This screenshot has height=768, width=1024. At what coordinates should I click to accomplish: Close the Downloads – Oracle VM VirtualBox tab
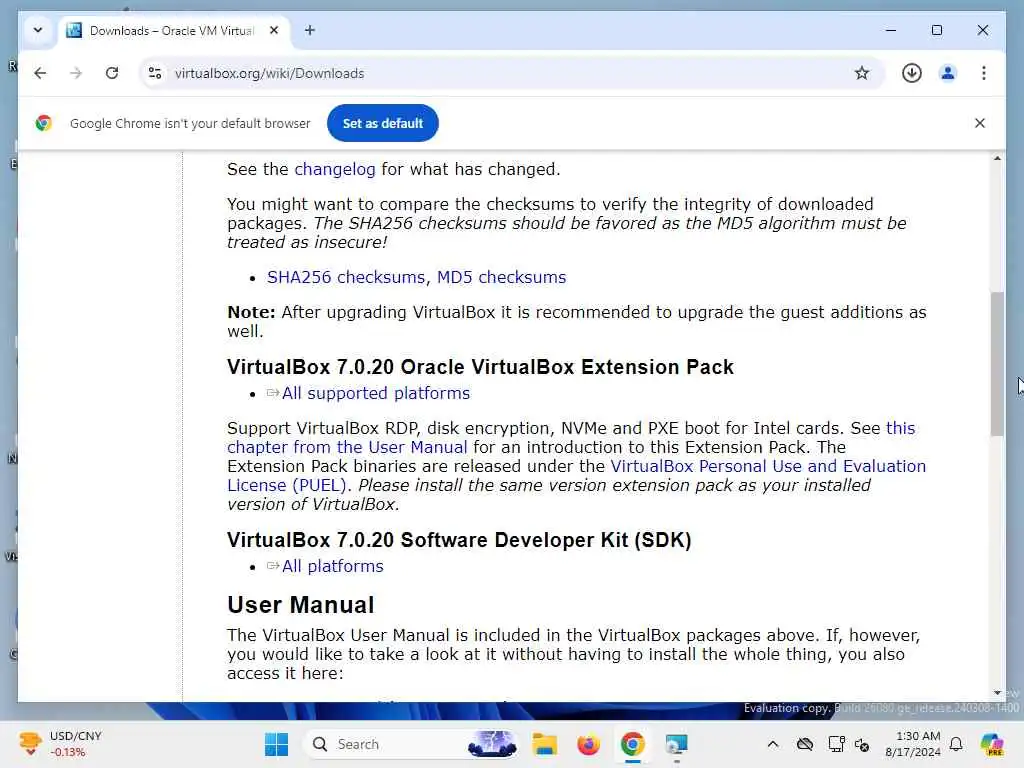point(274,30)
